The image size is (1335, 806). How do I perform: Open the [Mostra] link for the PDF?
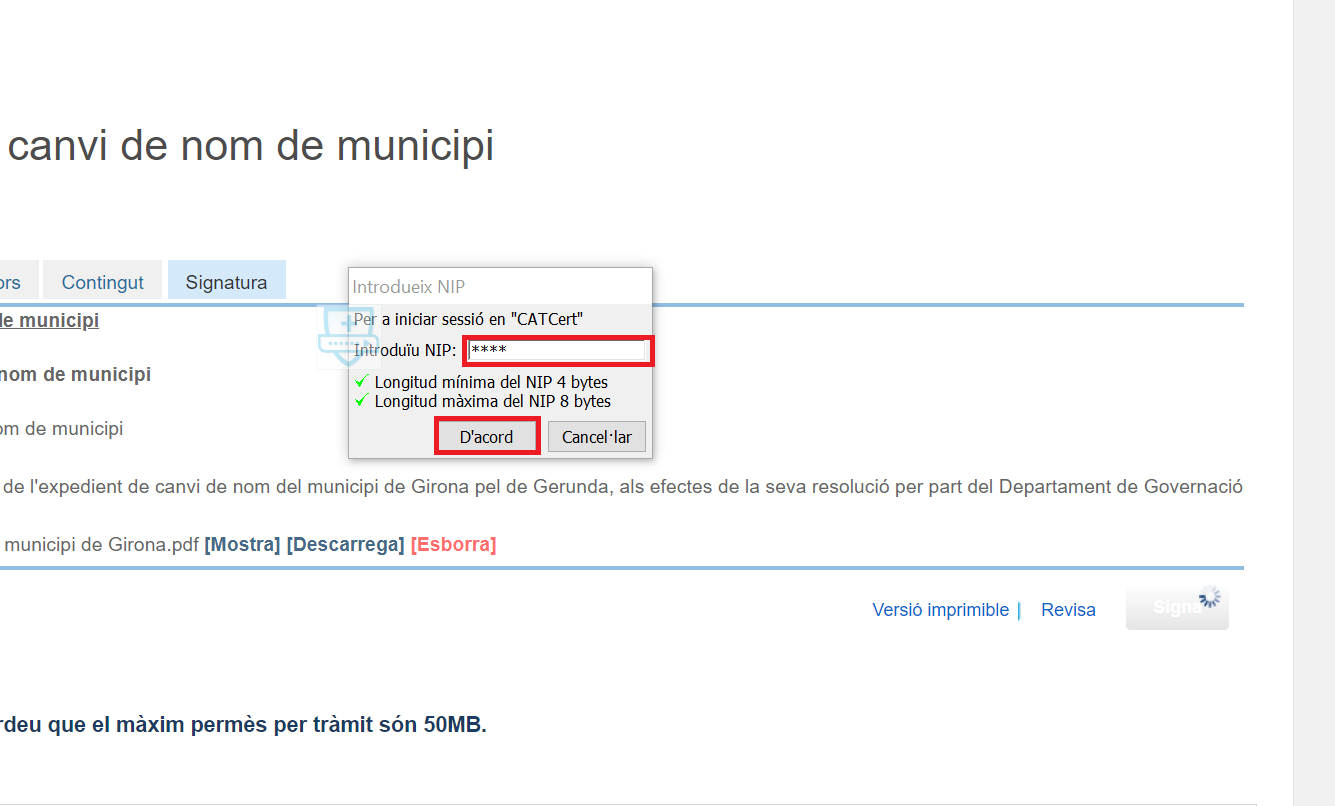pos(242,545)
